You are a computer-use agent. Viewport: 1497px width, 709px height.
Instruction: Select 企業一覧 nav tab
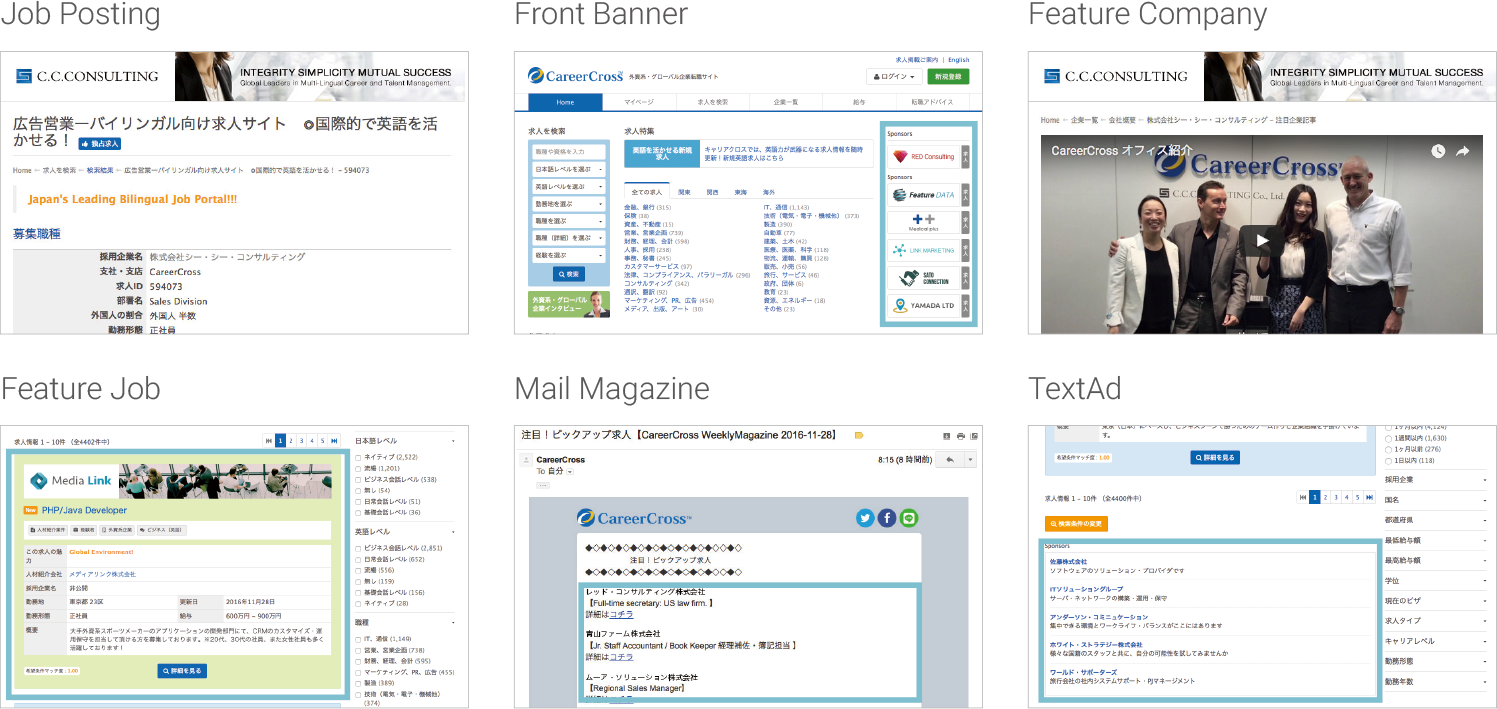coord(786,102)
